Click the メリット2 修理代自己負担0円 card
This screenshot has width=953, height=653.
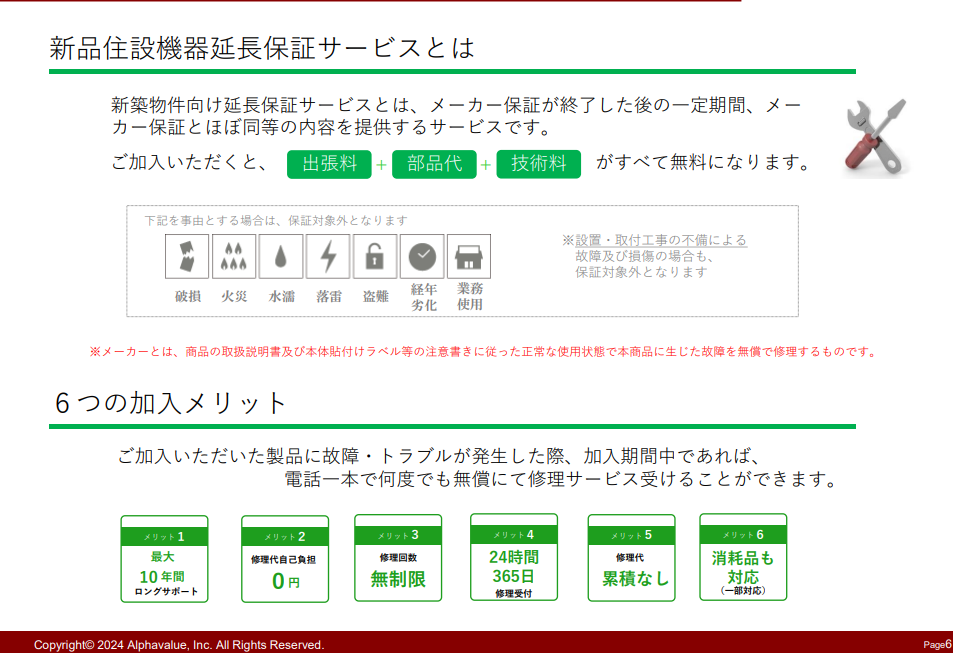pyautogui.click(x=285, y=559)
